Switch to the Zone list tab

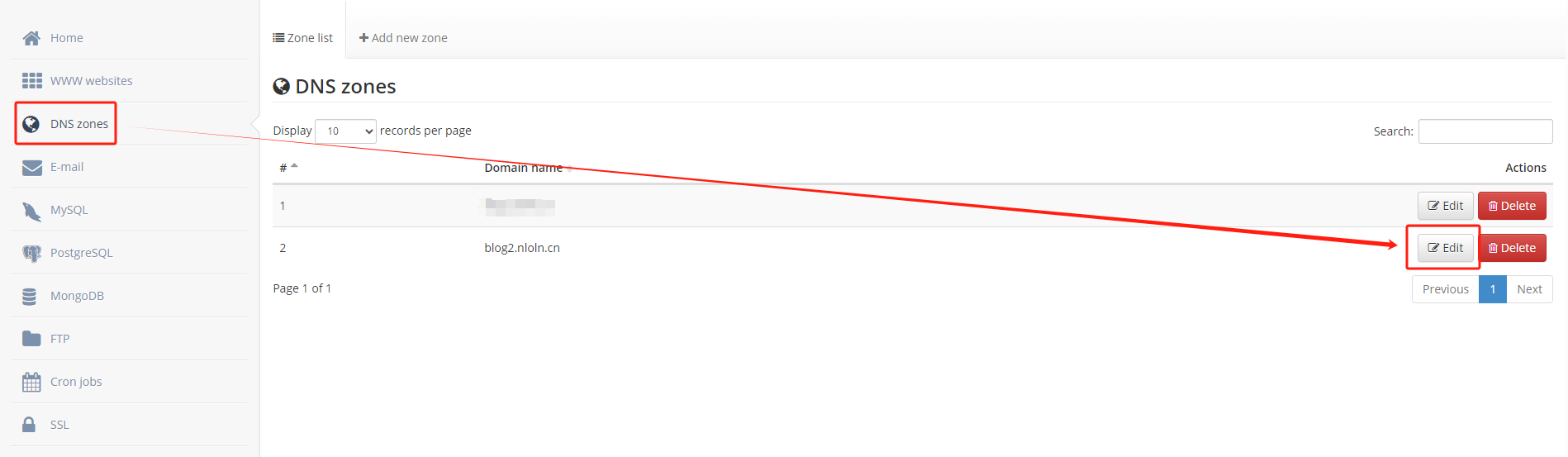click(x=302, y=38)
